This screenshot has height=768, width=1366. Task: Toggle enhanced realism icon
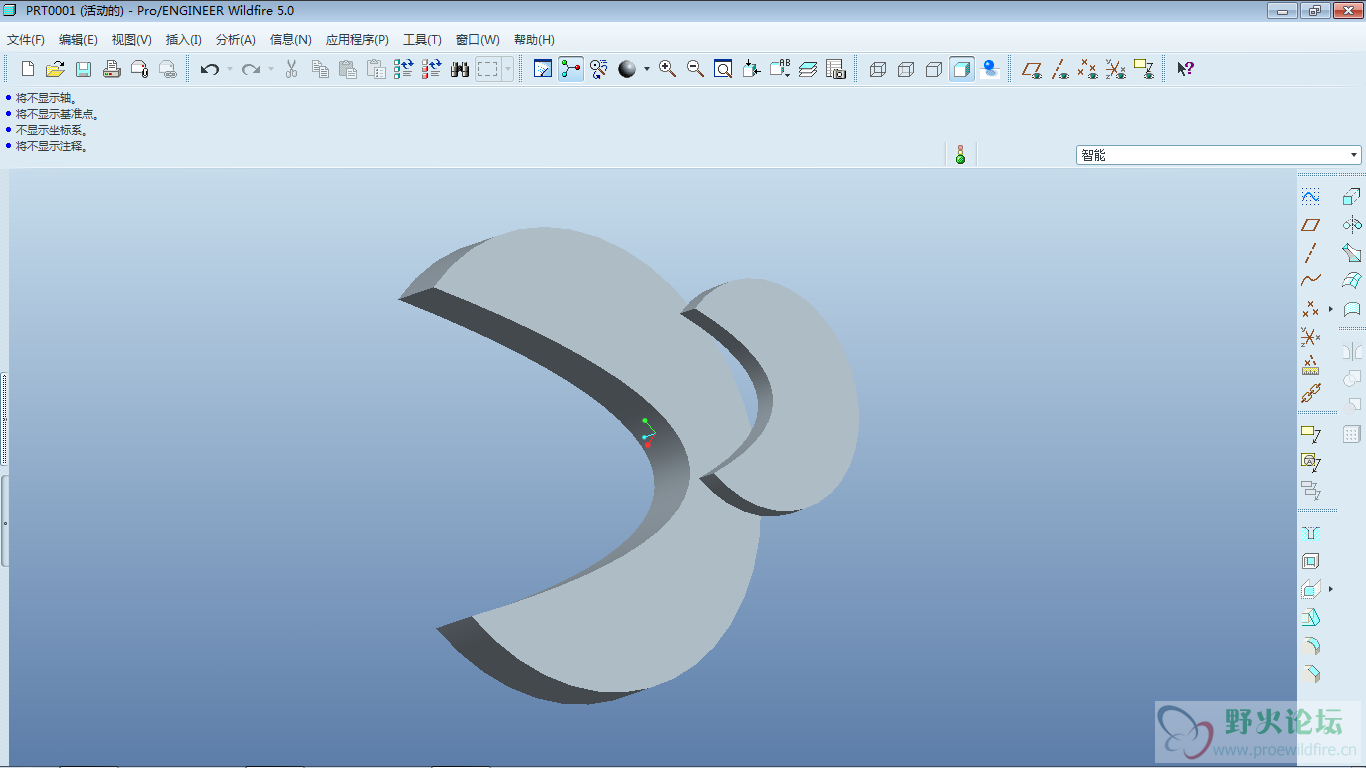[x=990, y=69]
